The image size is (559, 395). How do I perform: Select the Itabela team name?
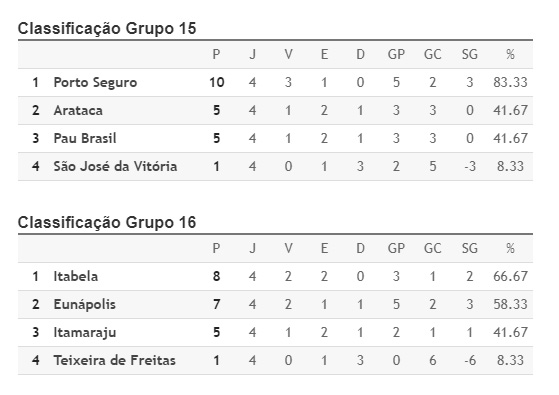[x=76, y=277]
